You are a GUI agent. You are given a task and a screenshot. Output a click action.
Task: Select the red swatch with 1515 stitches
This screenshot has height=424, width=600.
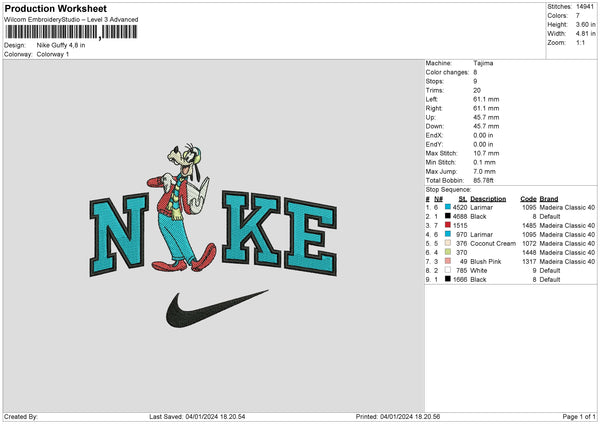[x=448, y=225]
